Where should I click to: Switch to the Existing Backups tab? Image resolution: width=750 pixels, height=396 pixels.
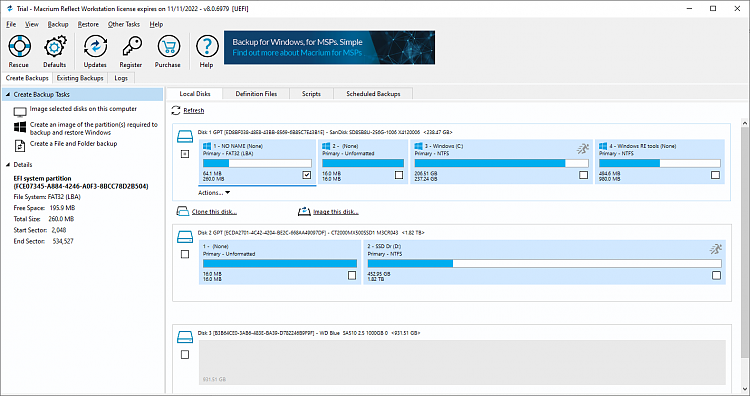[x=80, y=78]
